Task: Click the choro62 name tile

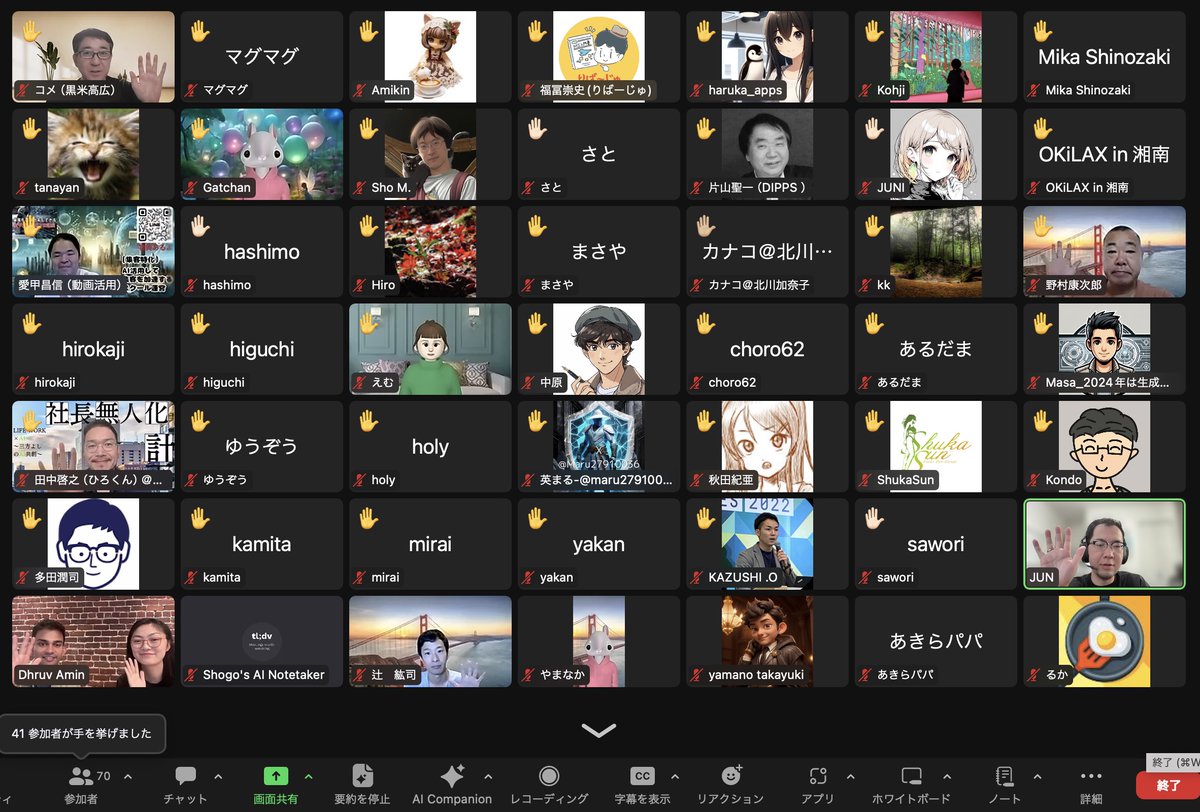Action: [767, 349]
